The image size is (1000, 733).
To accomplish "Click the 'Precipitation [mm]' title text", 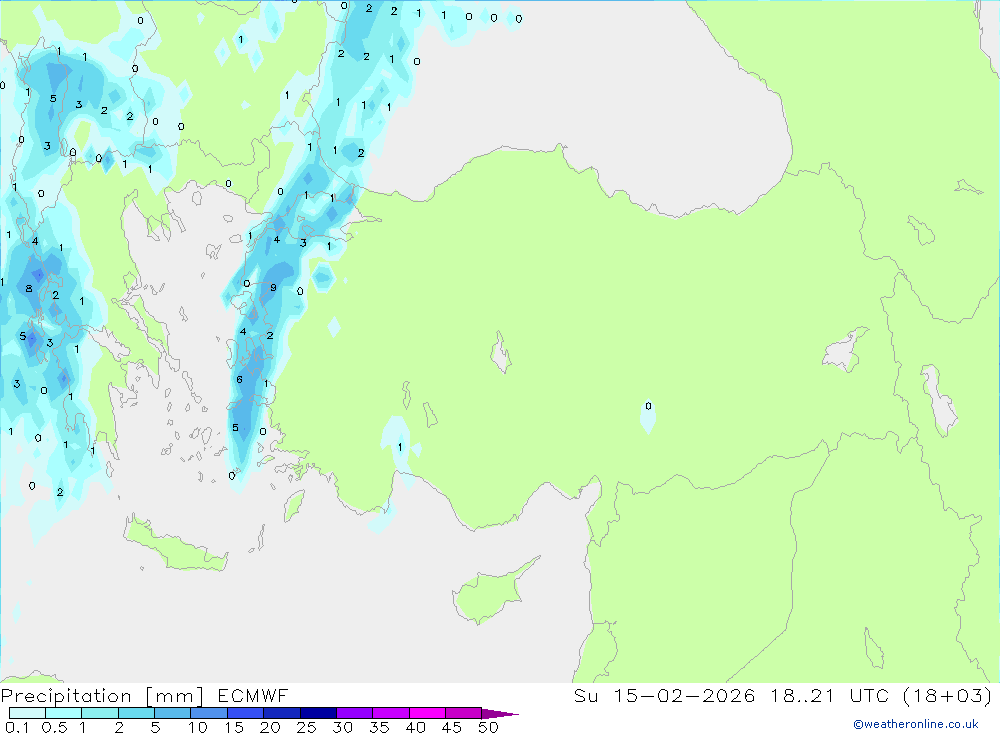I will (x=102, y=696).
